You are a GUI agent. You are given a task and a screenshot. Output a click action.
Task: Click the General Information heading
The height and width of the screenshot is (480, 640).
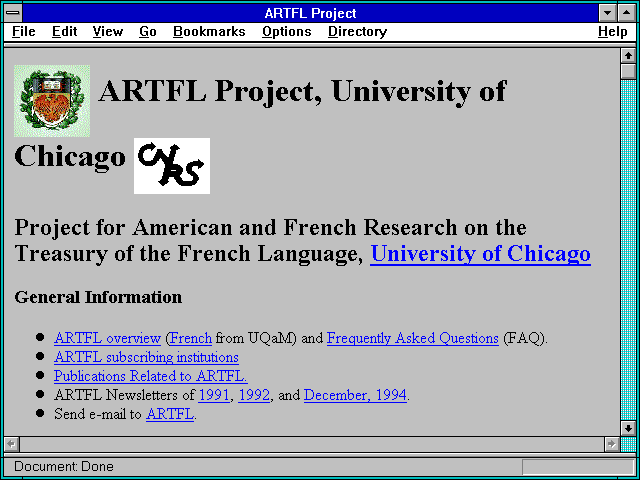pyautogui.click(x=98, y=297)
